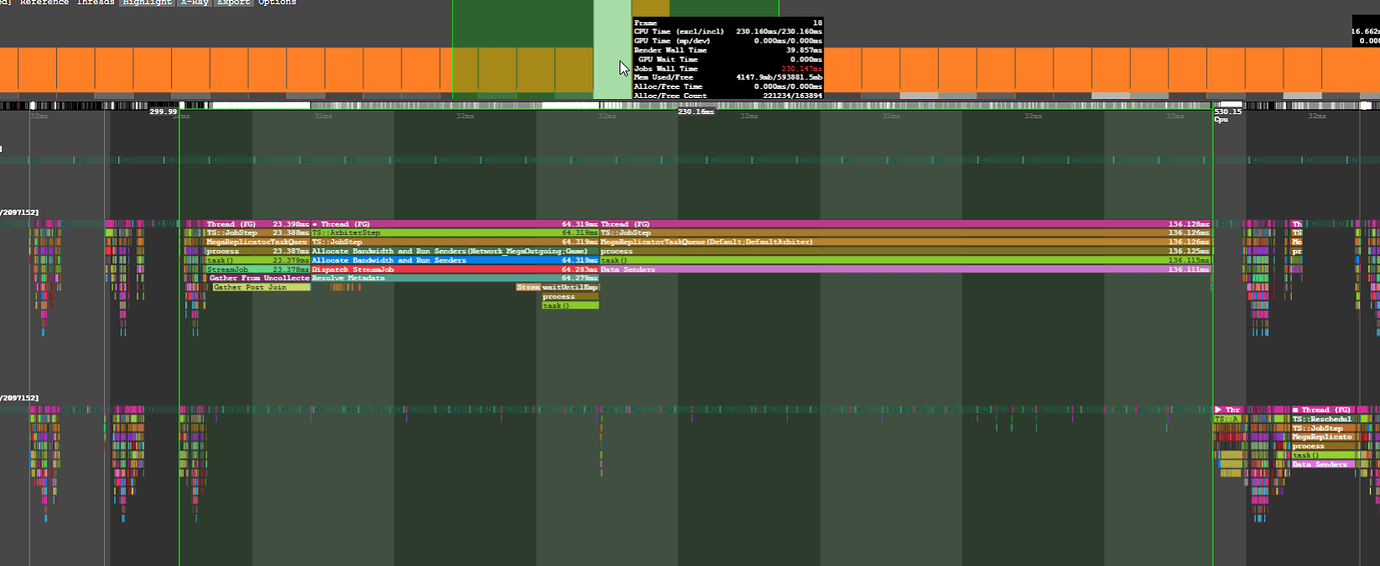
Task: Select the green StreamJob 23.378ms bar
Action: point(257,269)
